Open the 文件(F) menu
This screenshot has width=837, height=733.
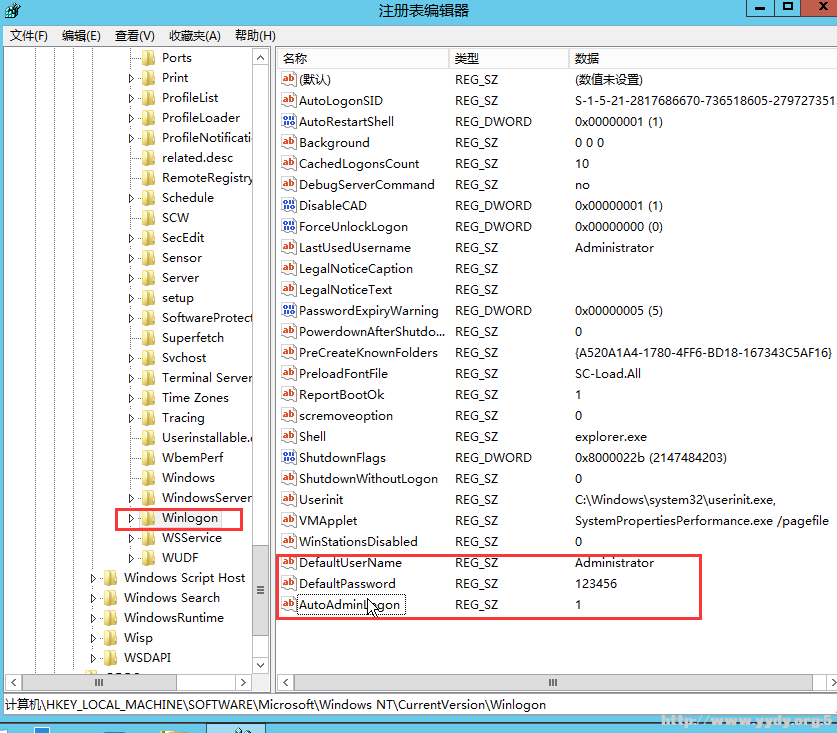[29, 36]
